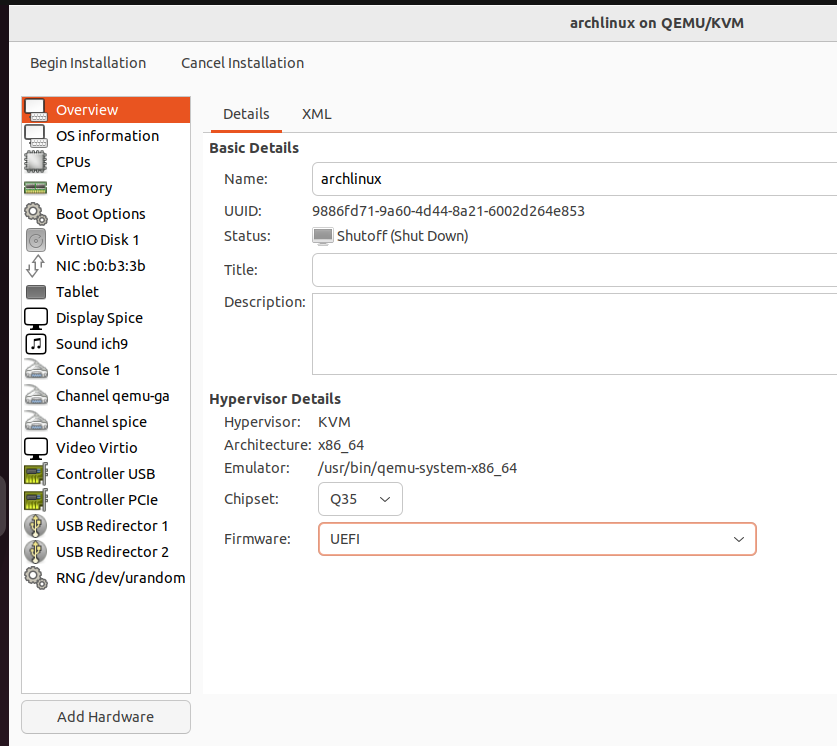Open the Chipset dropdown showing Q35
837x746 pixels.
click(x=359, y=498)
